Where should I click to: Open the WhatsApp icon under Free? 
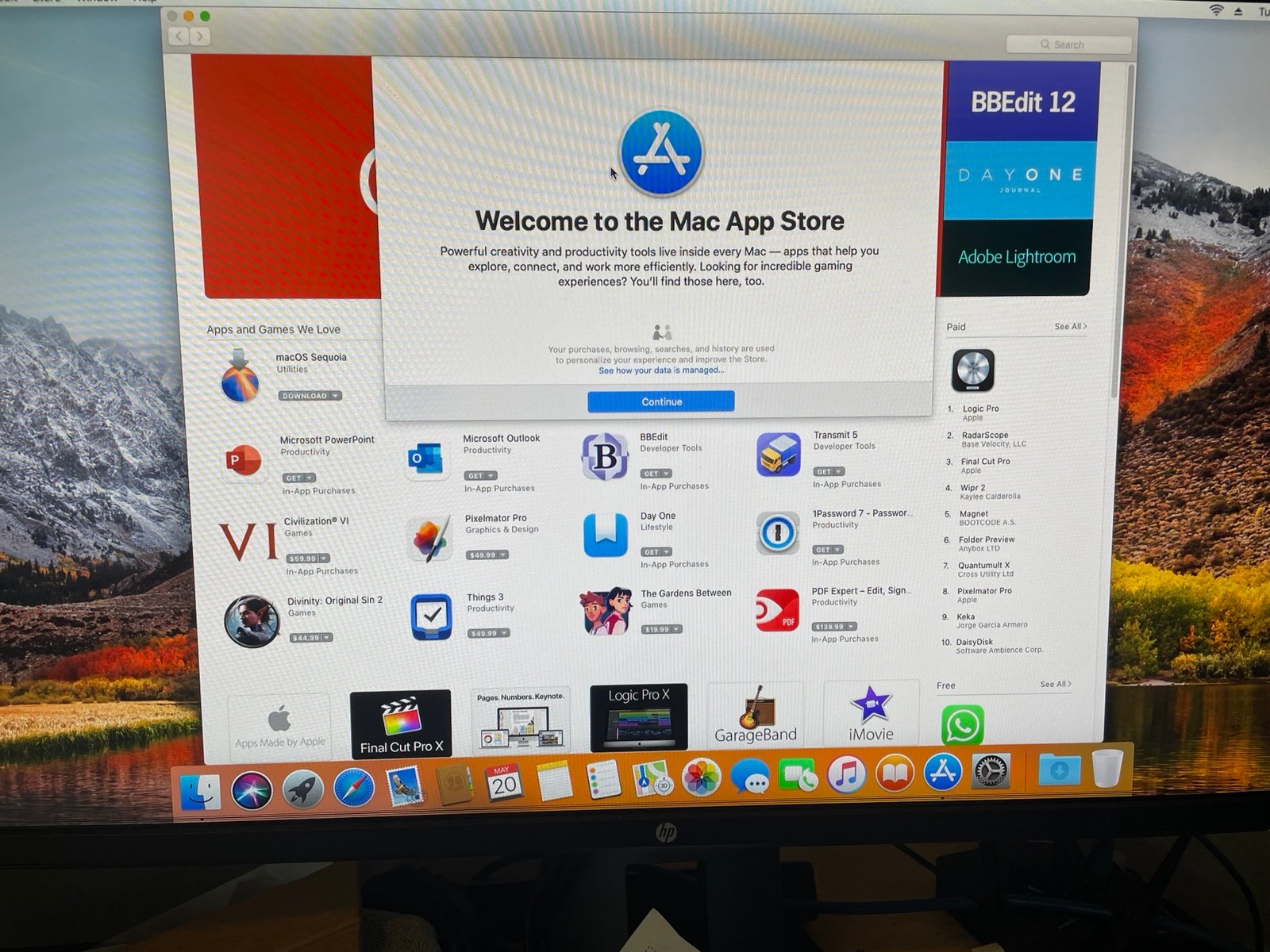(963, 725)
